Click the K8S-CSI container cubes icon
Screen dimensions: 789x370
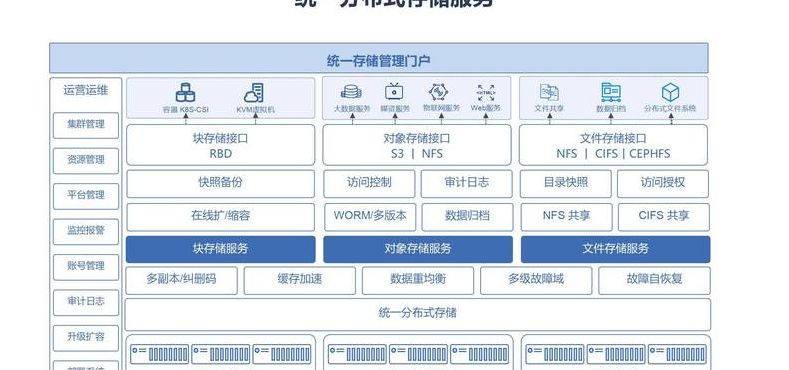pos(185,93)
